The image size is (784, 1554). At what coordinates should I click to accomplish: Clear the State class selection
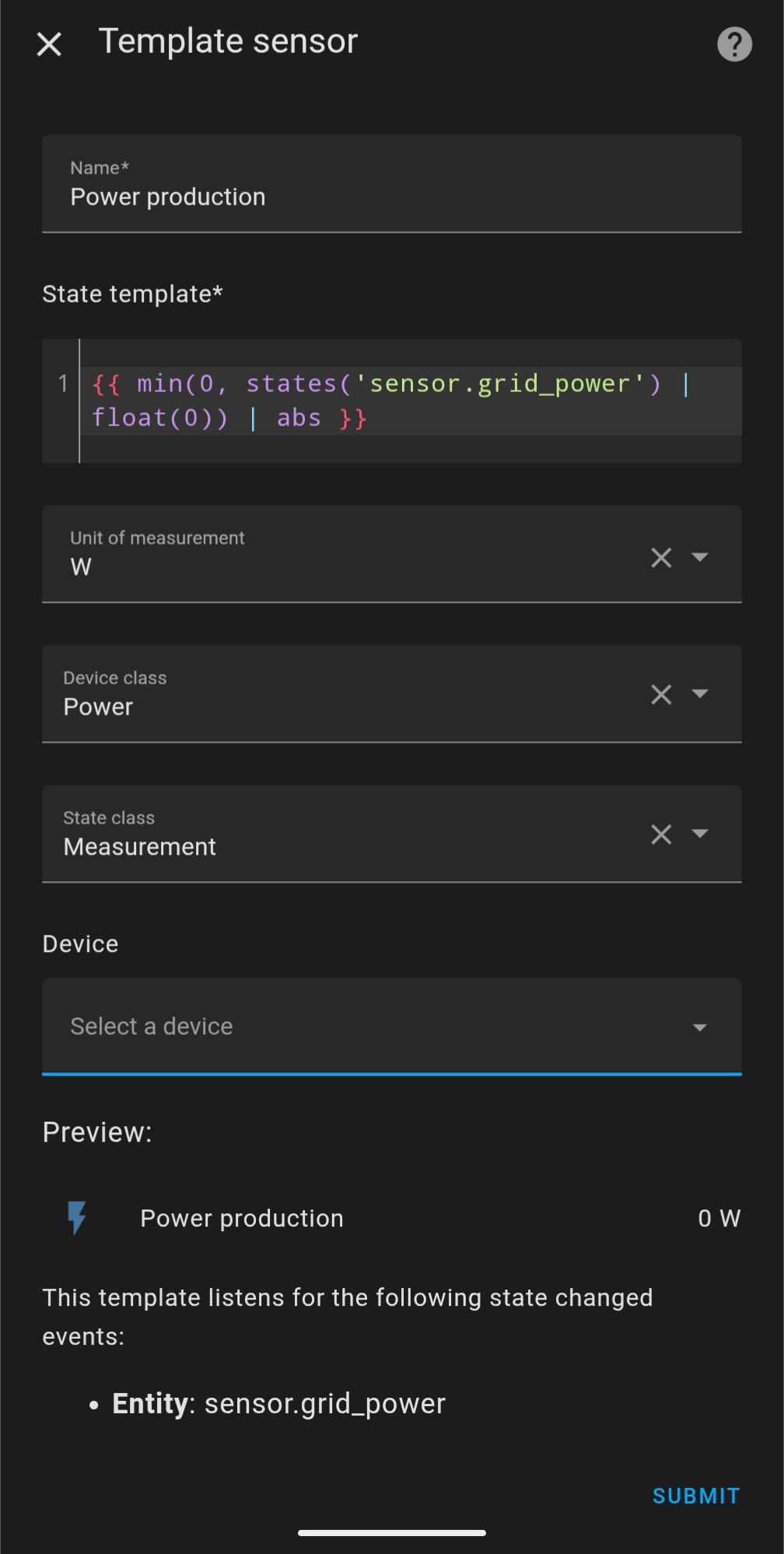click(660, 834)
